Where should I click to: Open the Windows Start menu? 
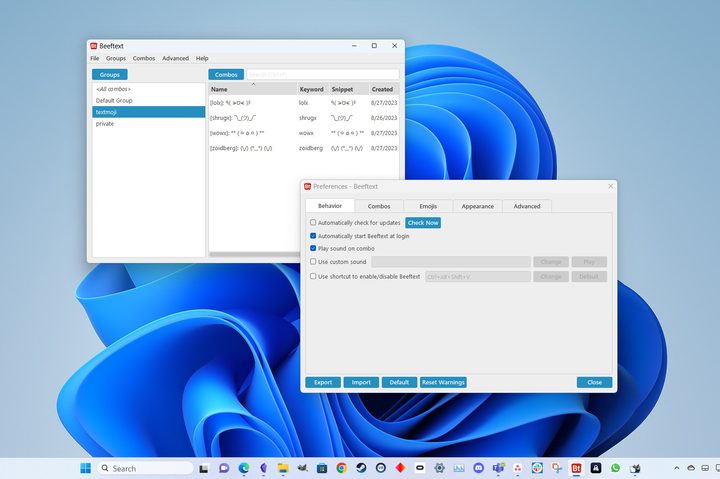click(85, 468)
